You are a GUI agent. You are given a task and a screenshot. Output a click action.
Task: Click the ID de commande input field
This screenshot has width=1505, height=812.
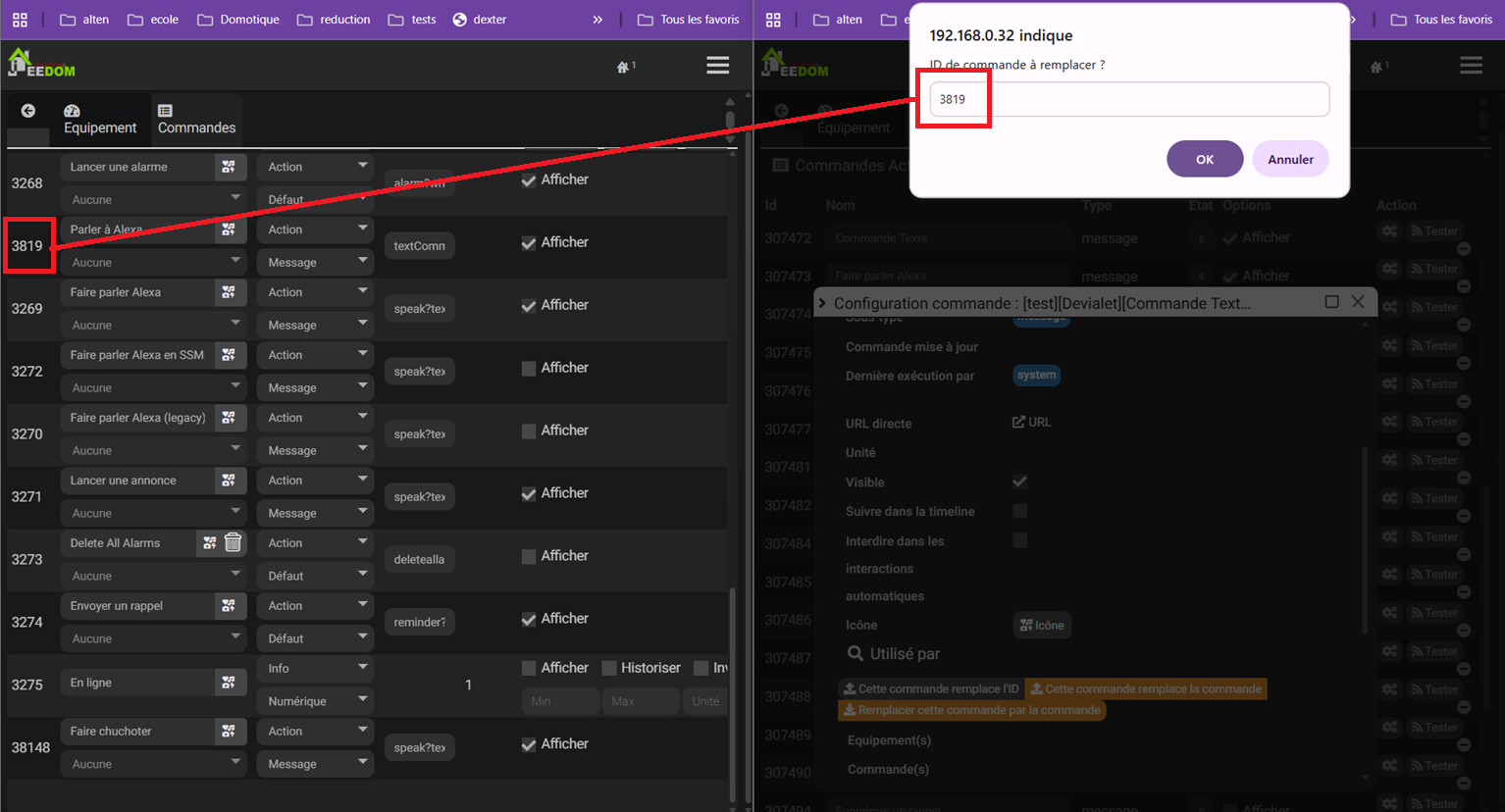(1129, 99)
